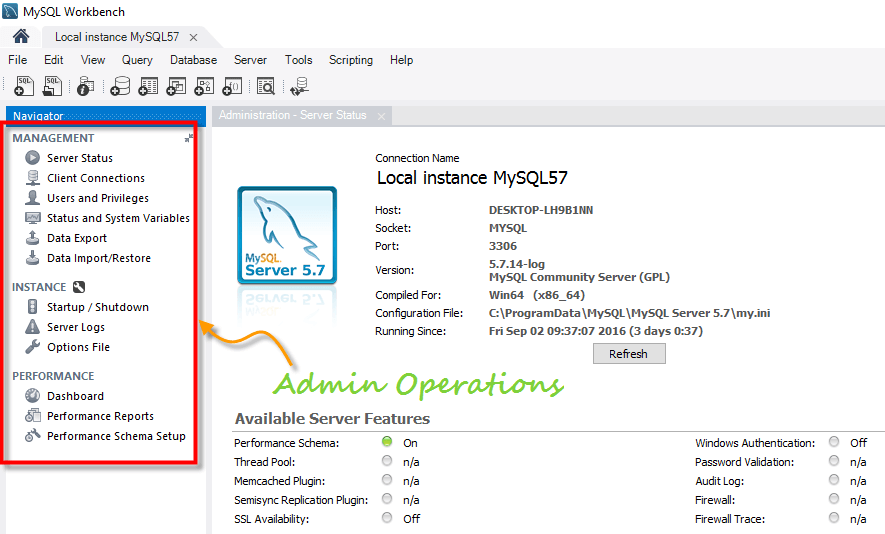Open Status and System Variables

point(118,218)
